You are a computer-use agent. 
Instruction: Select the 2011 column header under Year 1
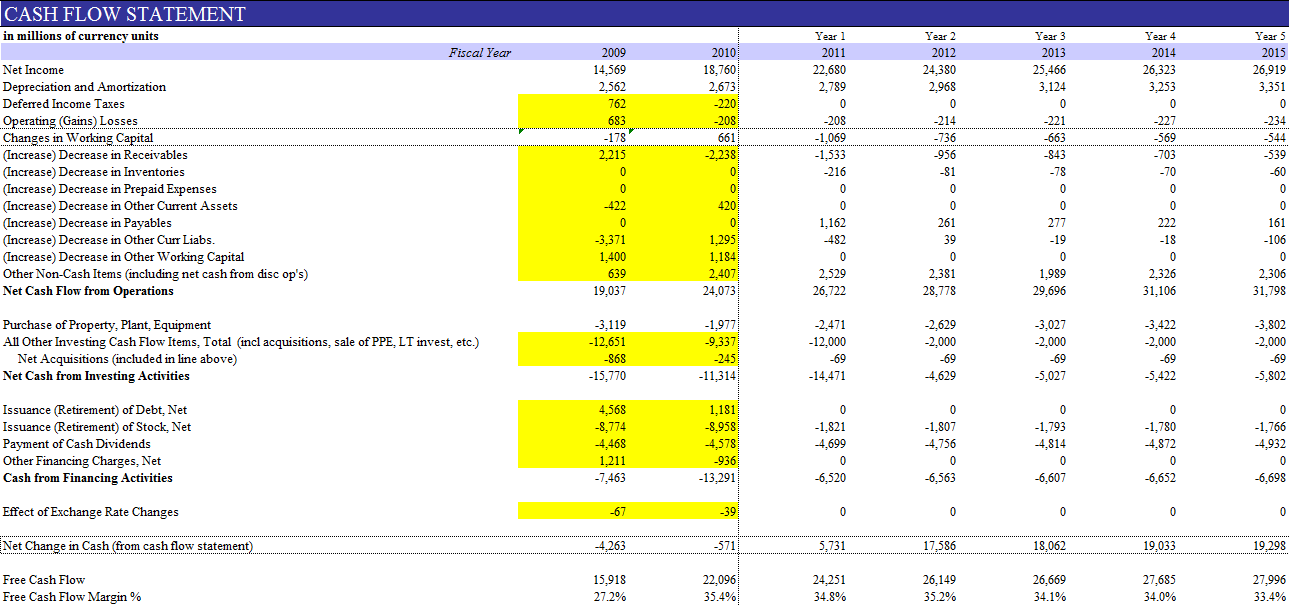[x=833, y=53]
